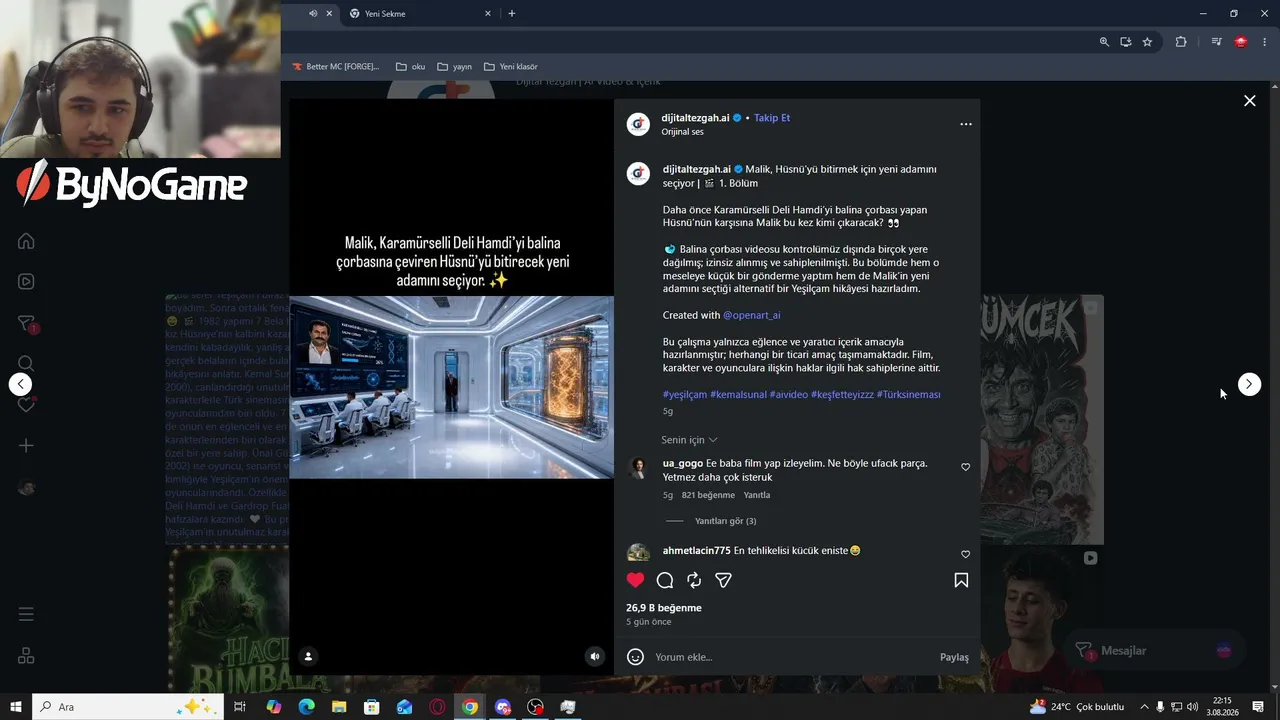Screen dimensions: 1280x720
Task: Open the oku bookmarks folder
Action: tap(410, 67)
